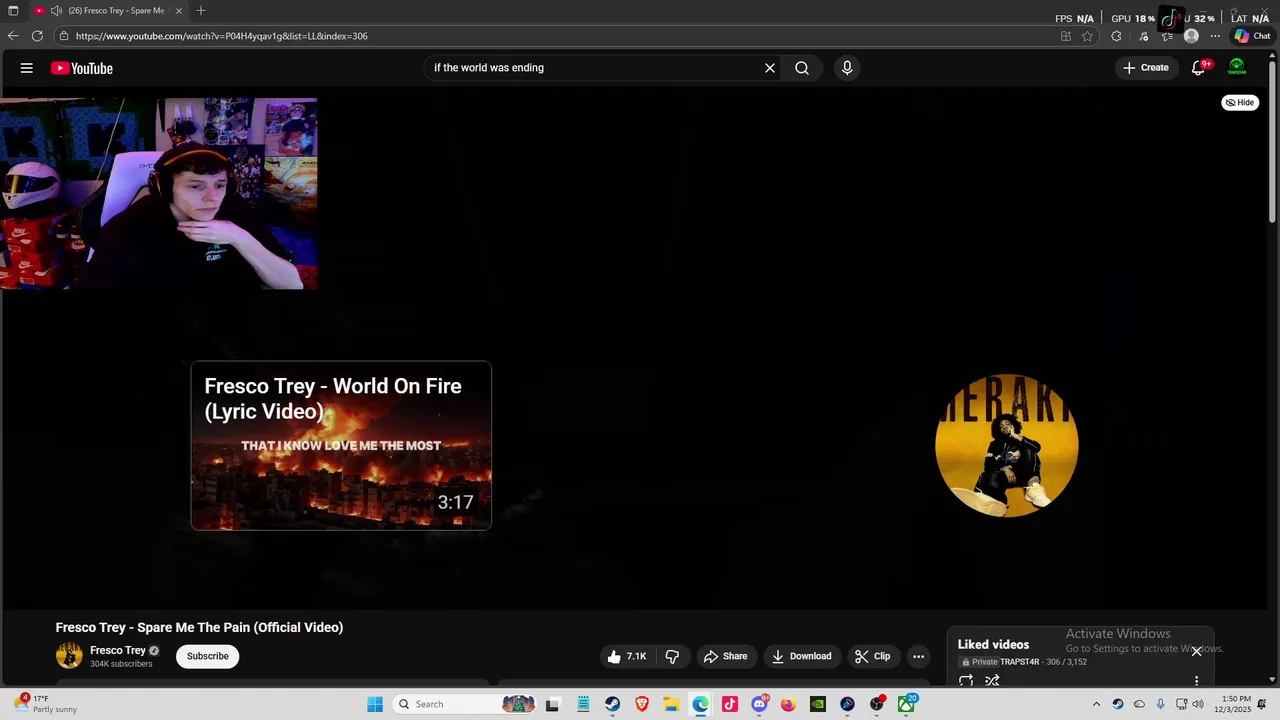
Task: Open browser profile avatar
Action: [x=1191, y=36]
